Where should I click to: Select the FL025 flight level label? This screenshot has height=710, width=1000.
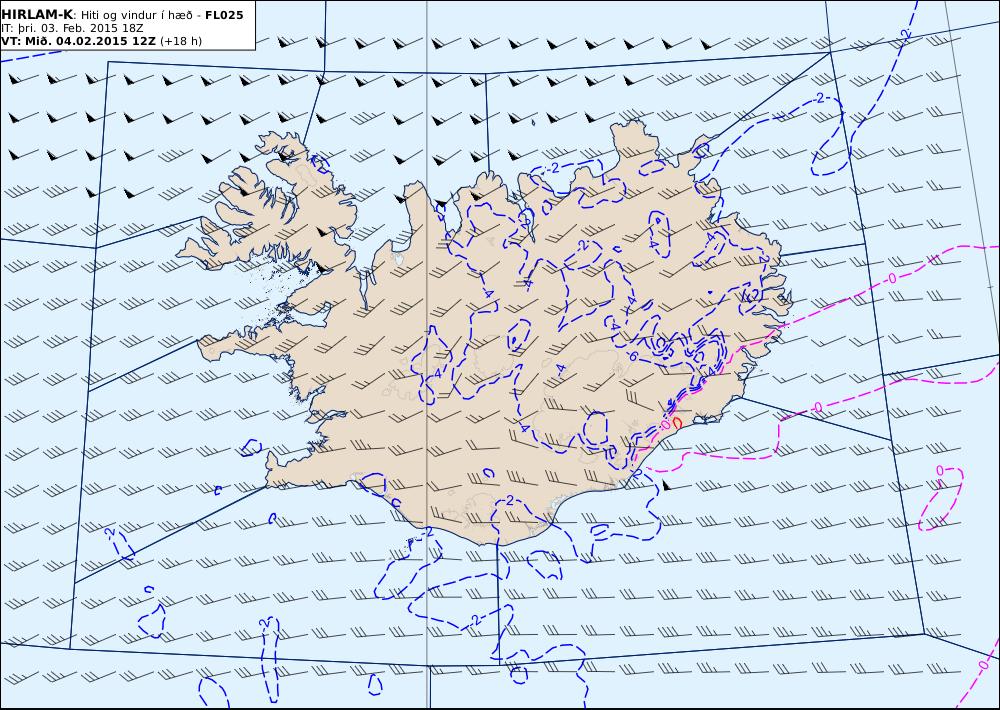click(224, 15)
